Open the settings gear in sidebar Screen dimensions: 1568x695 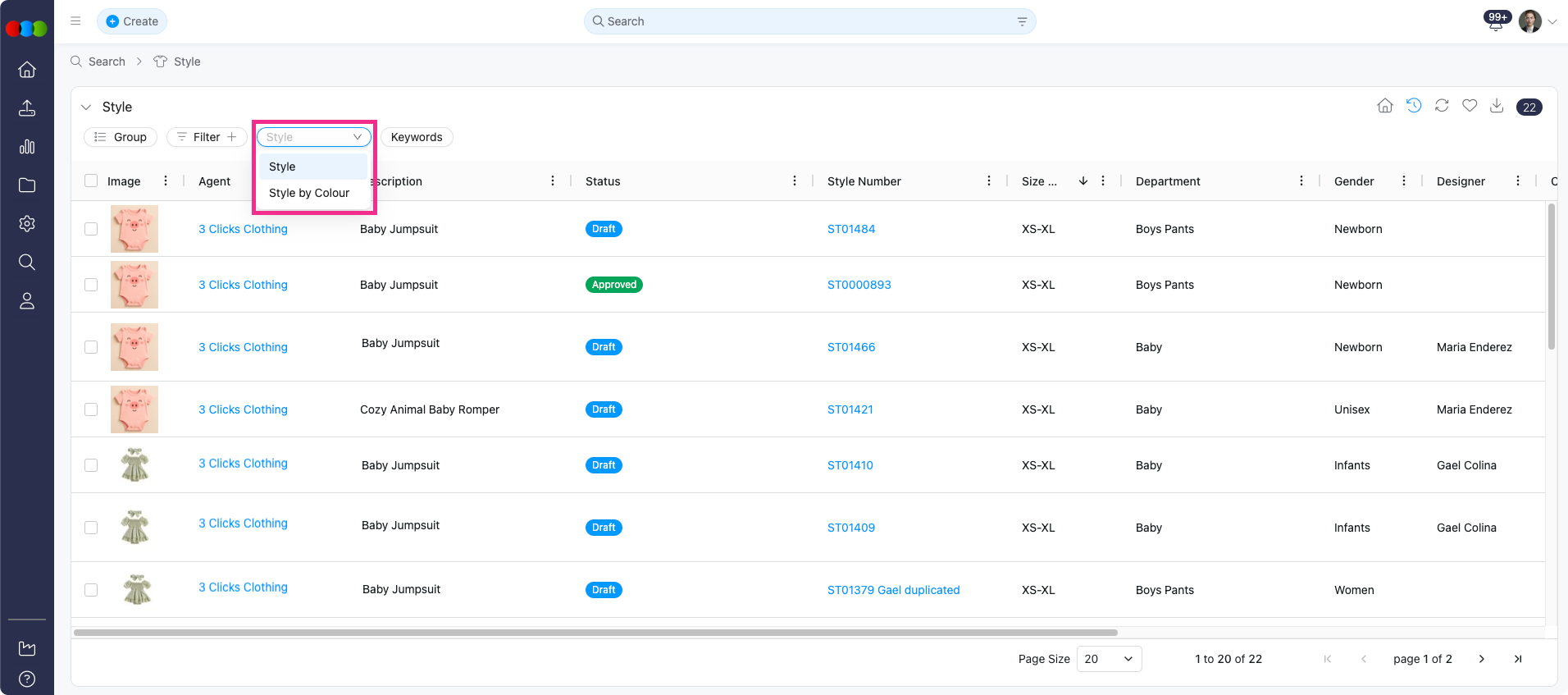click(x=27, y=224)
